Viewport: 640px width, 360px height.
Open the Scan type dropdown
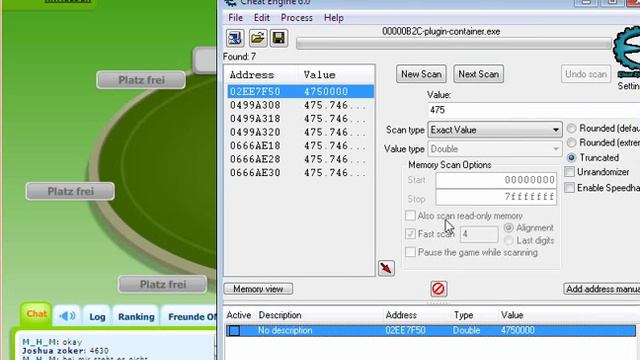coord(495,130)
